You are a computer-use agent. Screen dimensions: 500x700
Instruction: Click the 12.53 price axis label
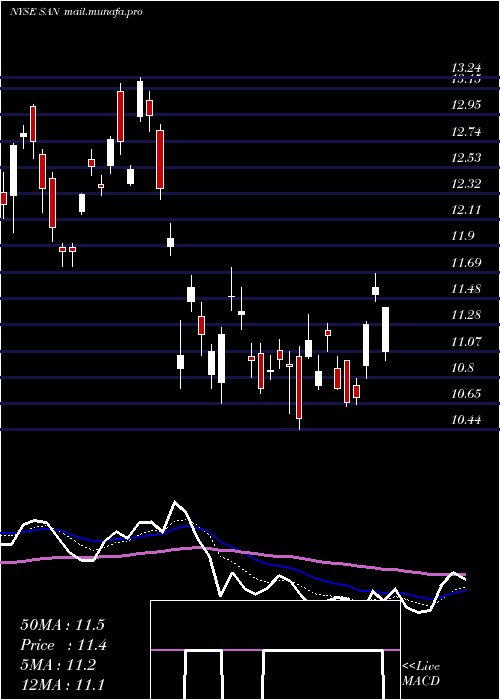point(466,158)
